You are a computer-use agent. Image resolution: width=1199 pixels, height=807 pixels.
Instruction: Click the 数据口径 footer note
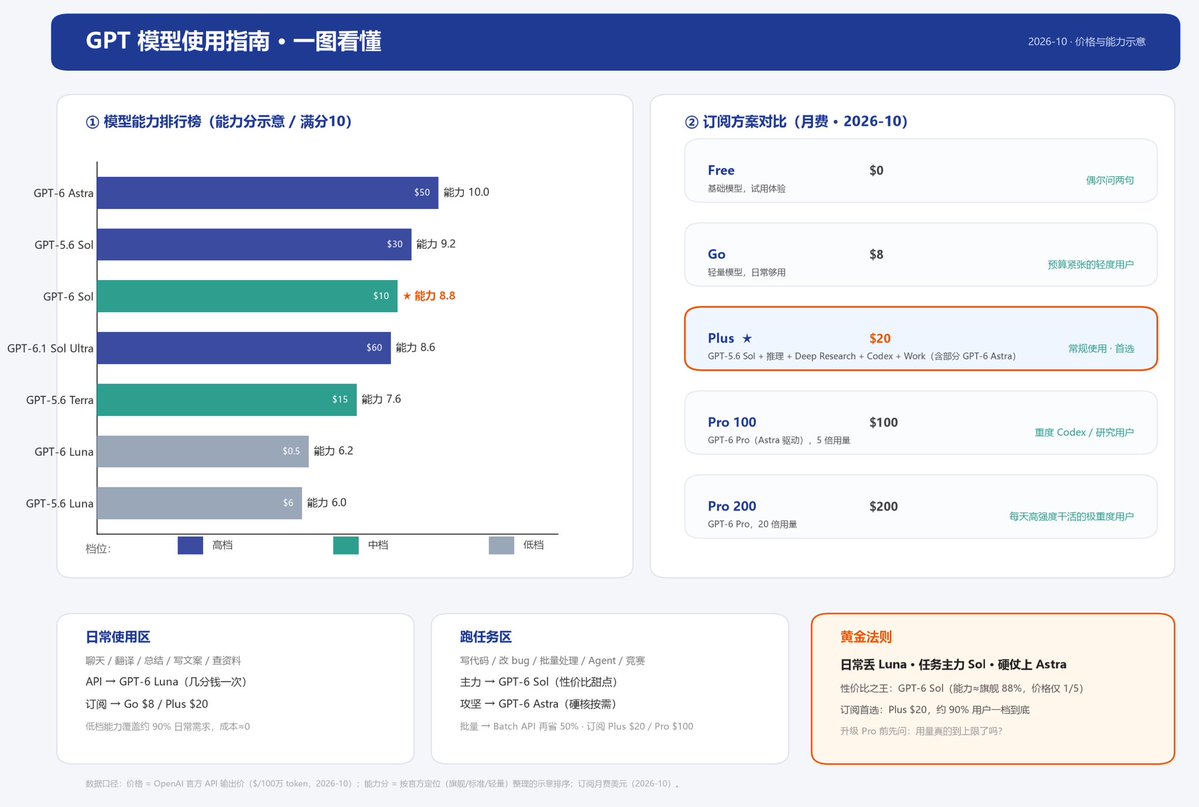pyautogui.click(x=382, y=784)
